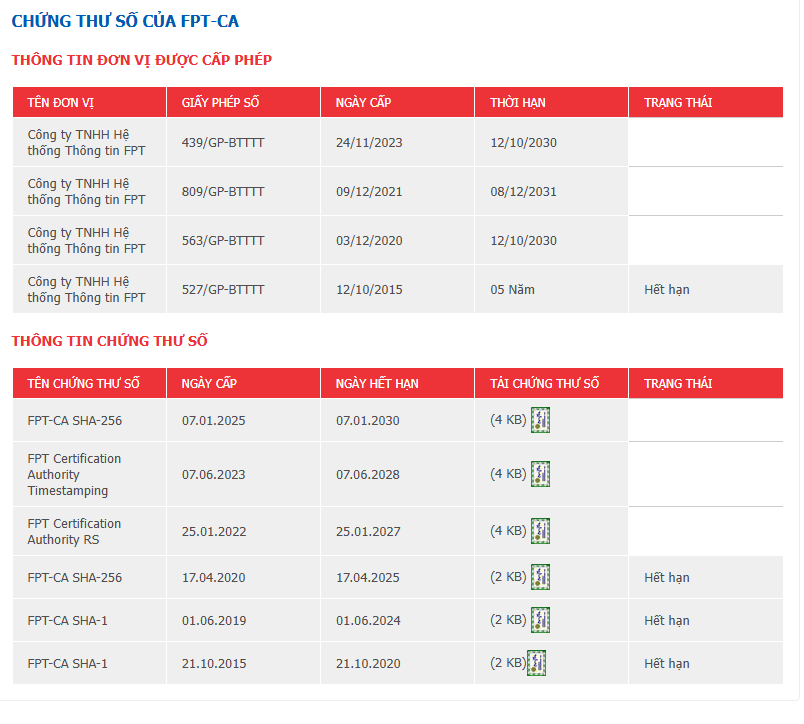Click expiry date 25.01.2027
804x724 pixels.
point(368,531)
